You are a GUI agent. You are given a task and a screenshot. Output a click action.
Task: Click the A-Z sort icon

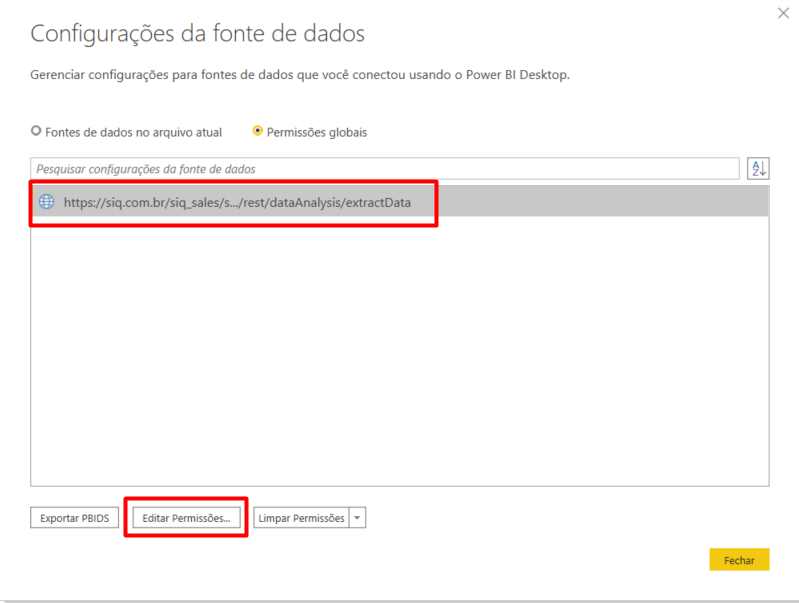click(x=758, y=168)
